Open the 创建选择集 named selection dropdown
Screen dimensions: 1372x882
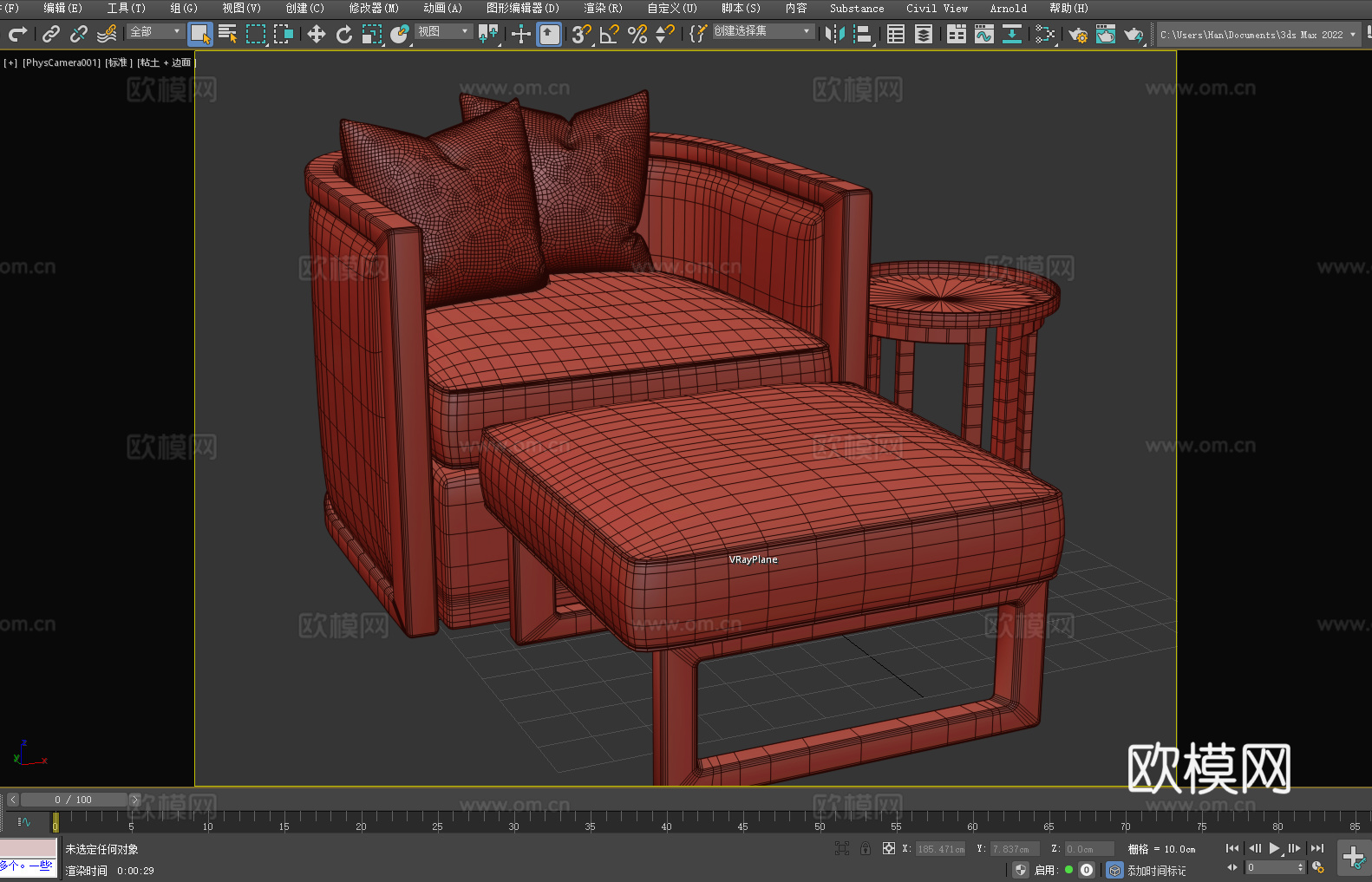pos(763,31)
